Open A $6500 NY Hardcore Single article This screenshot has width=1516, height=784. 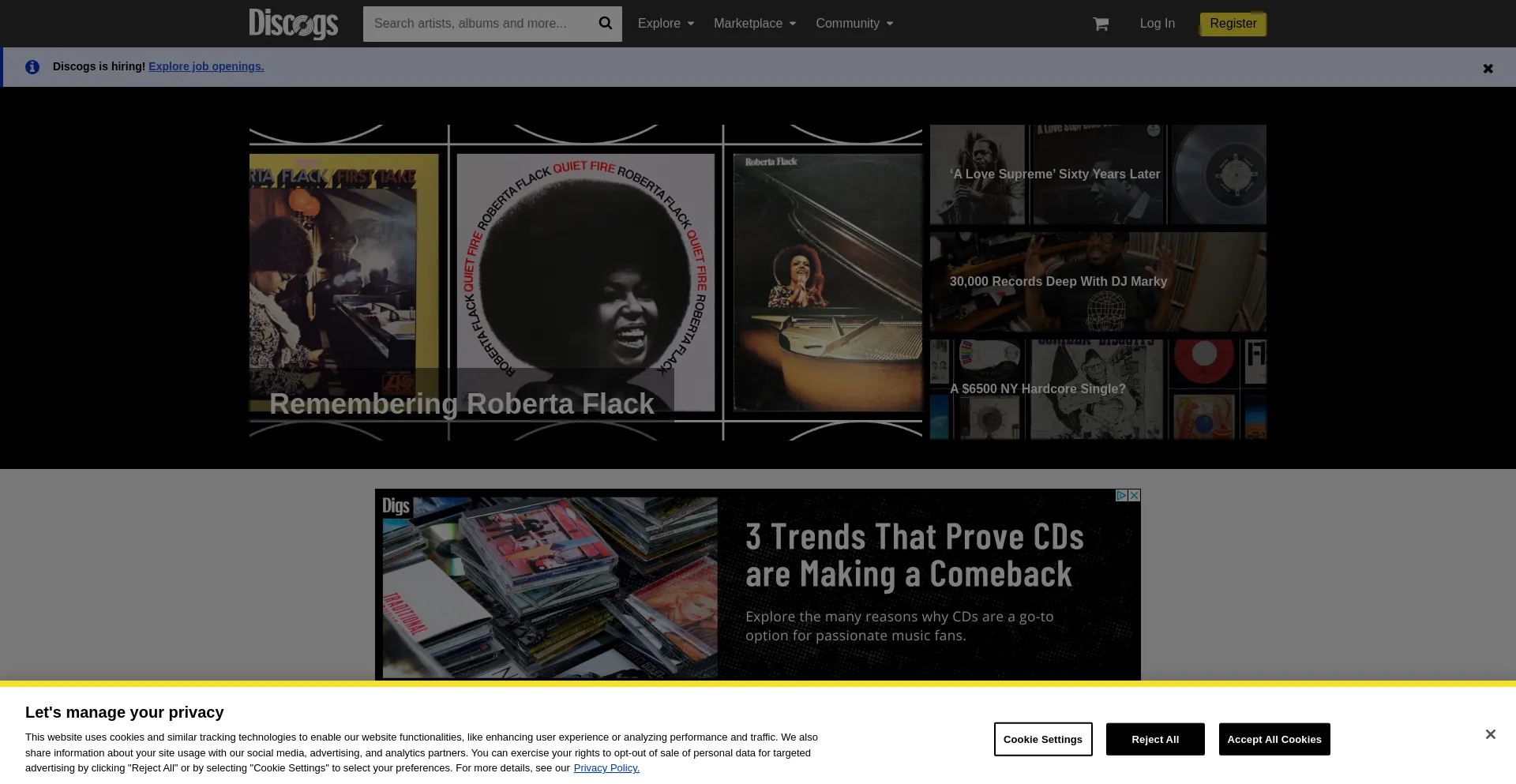[1098, 389]
